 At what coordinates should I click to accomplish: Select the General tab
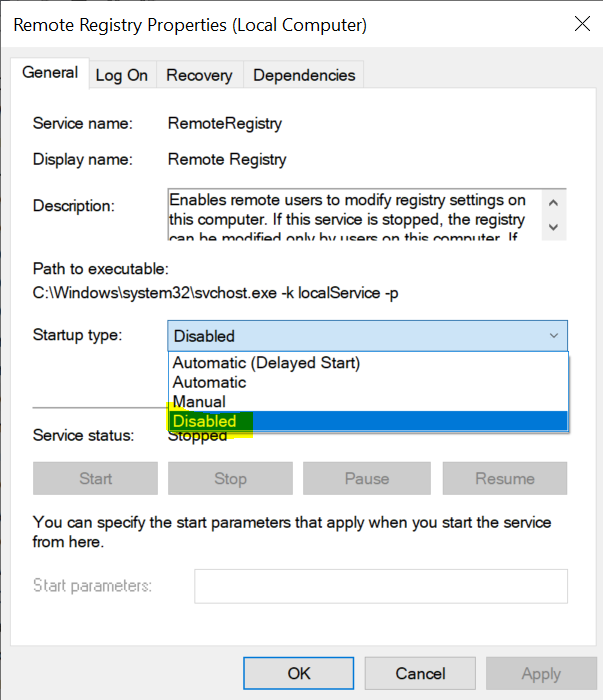pos(50,73)
